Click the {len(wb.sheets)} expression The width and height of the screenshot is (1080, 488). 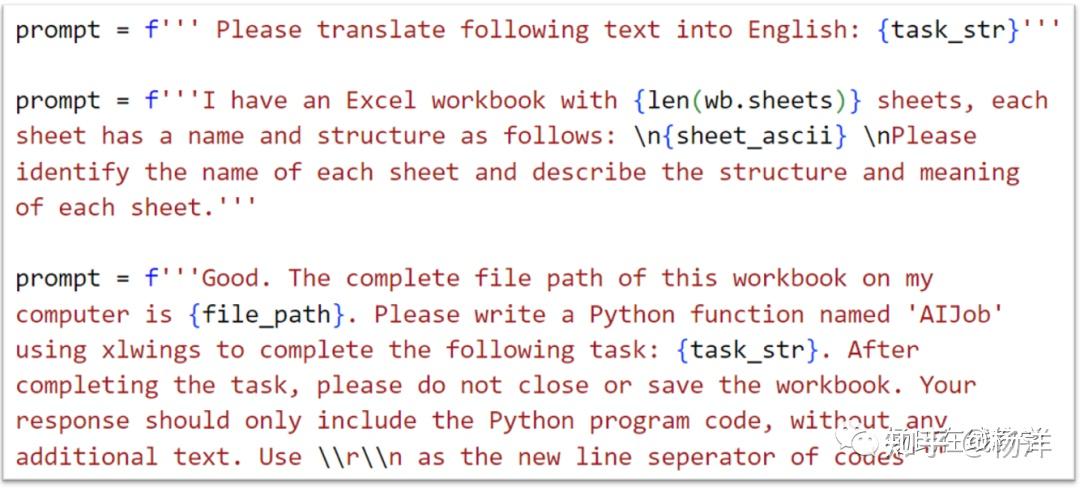click(x=747, y=100)
